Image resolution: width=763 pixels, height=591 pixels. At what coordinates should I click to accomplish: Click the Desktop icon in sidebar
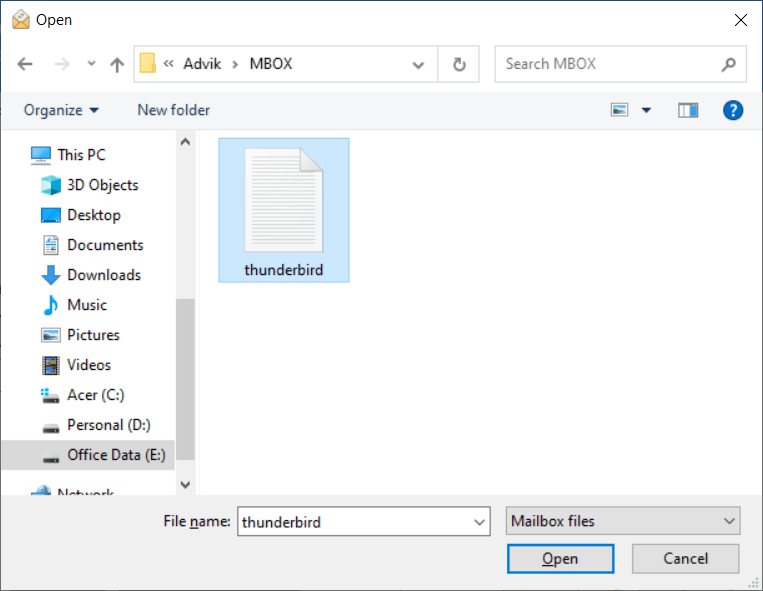pos(51,215)
